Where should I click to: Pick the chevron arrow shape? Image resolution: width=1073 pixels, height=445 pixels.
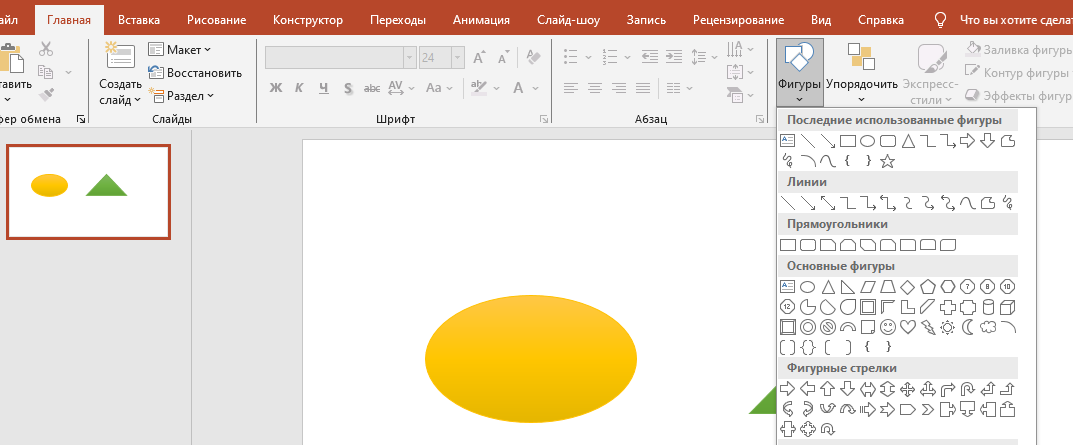tap(927, 409)
